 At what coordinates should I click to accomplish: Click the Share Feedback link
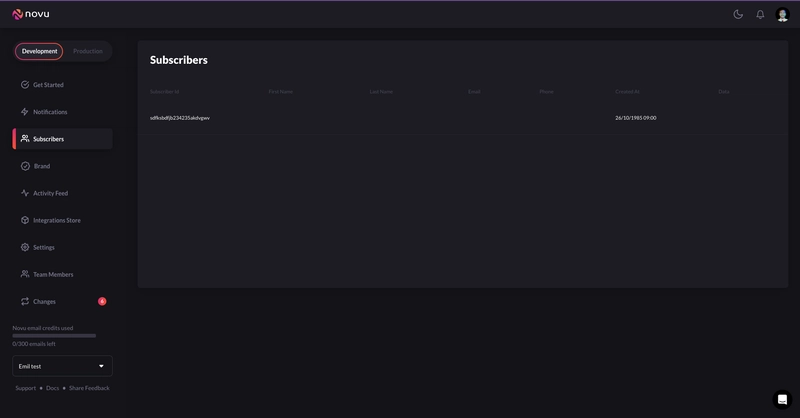89,388
